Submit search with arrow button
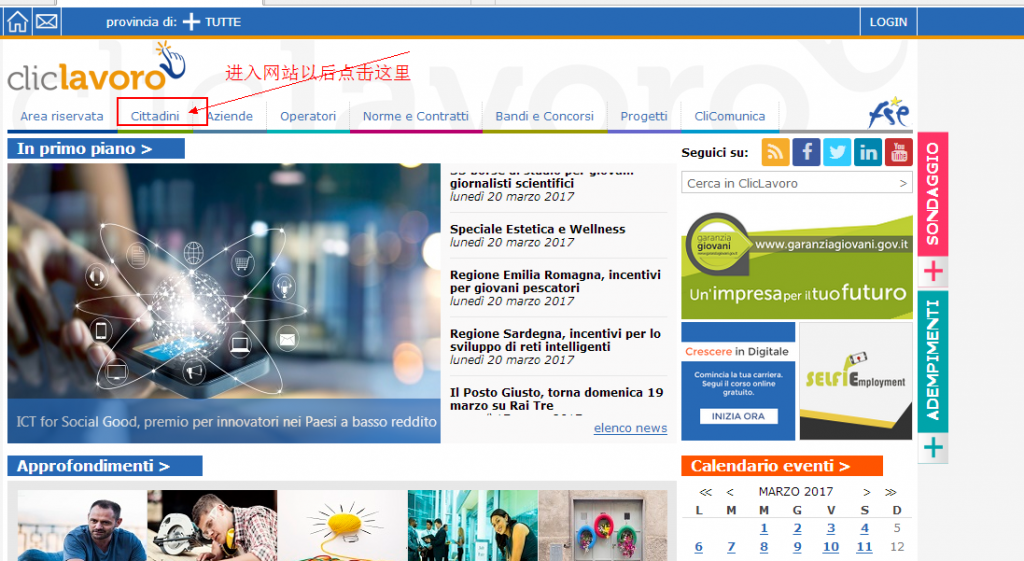 click(x=903, y=184)
